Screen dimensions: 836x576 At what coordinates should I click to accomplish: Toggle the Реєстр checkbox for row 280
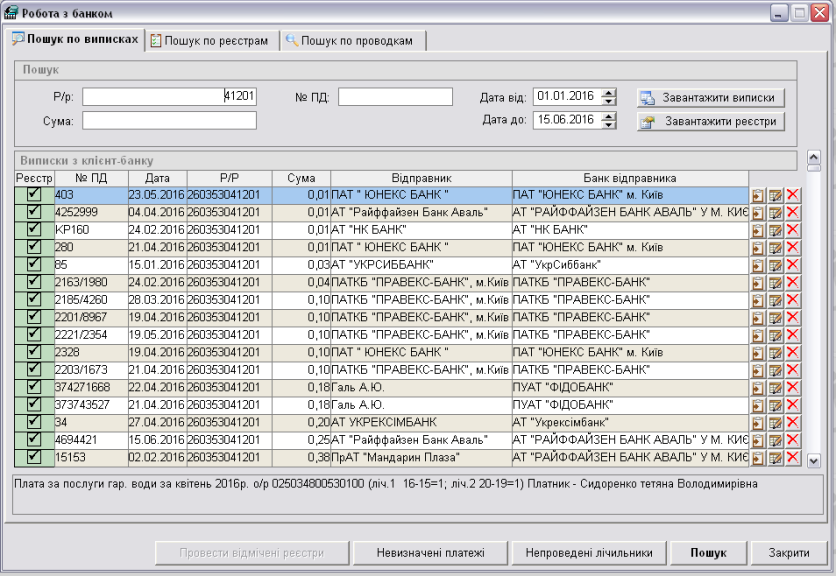click(x=33, y=247)
